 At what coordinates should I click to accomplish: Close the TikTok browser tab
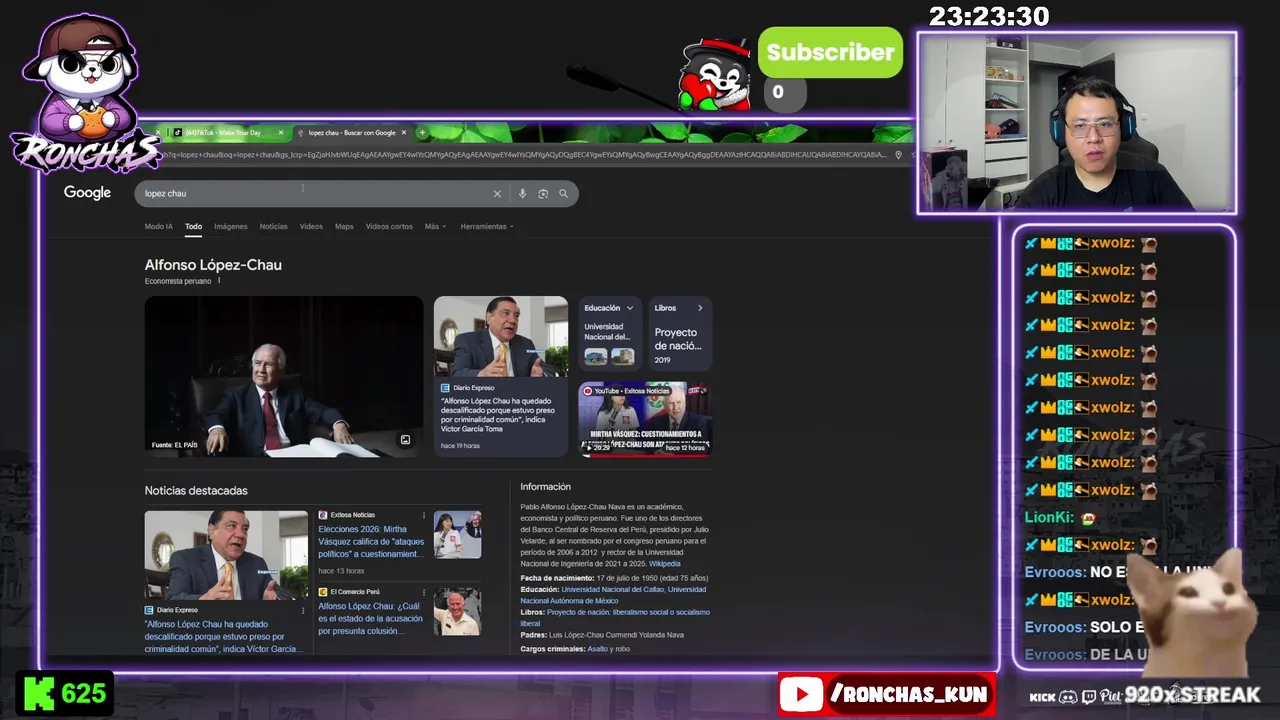[x=281, y=132]
